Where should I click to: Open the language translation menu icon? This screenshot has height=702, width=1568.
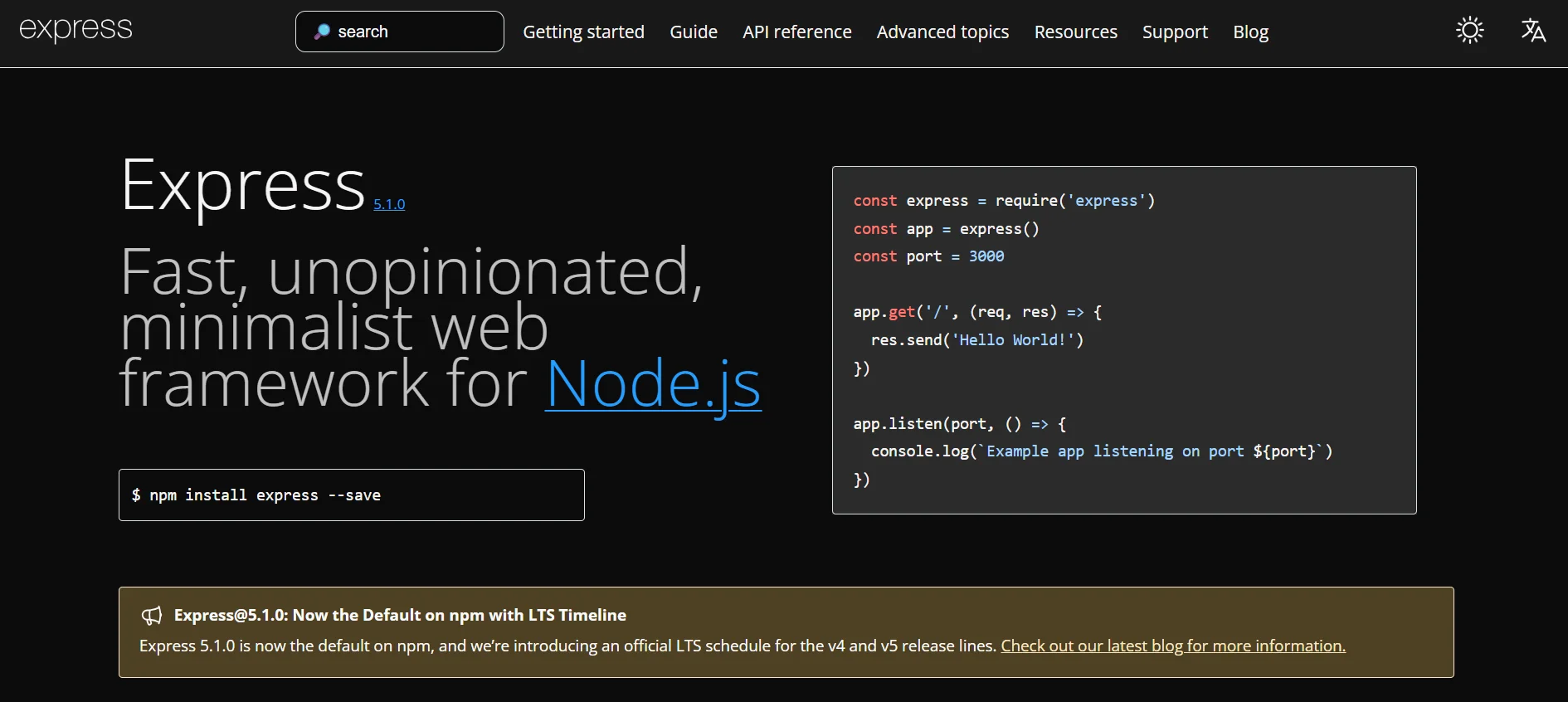pyautogui.click(x=1533, y=31)
